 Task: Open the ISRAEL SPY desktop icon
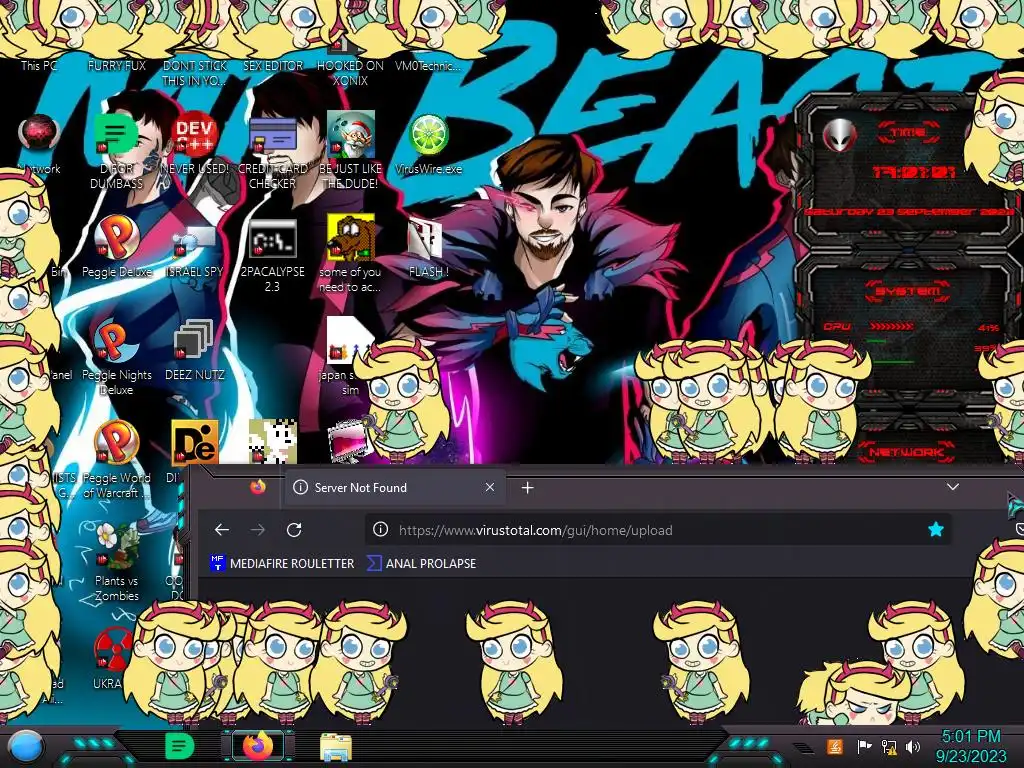click(x=194, y=242)
